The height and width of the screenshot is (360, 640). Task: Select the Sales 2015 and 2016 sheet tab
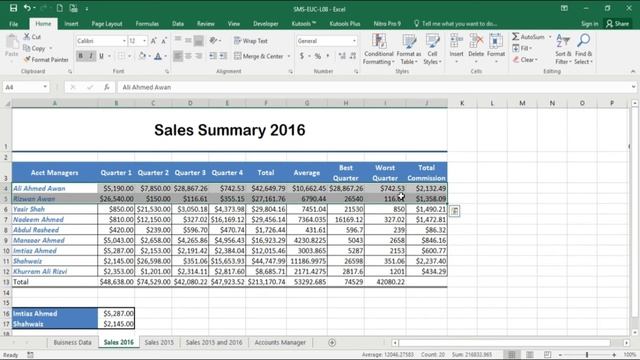pyautogui.click(x=214, y=342)
